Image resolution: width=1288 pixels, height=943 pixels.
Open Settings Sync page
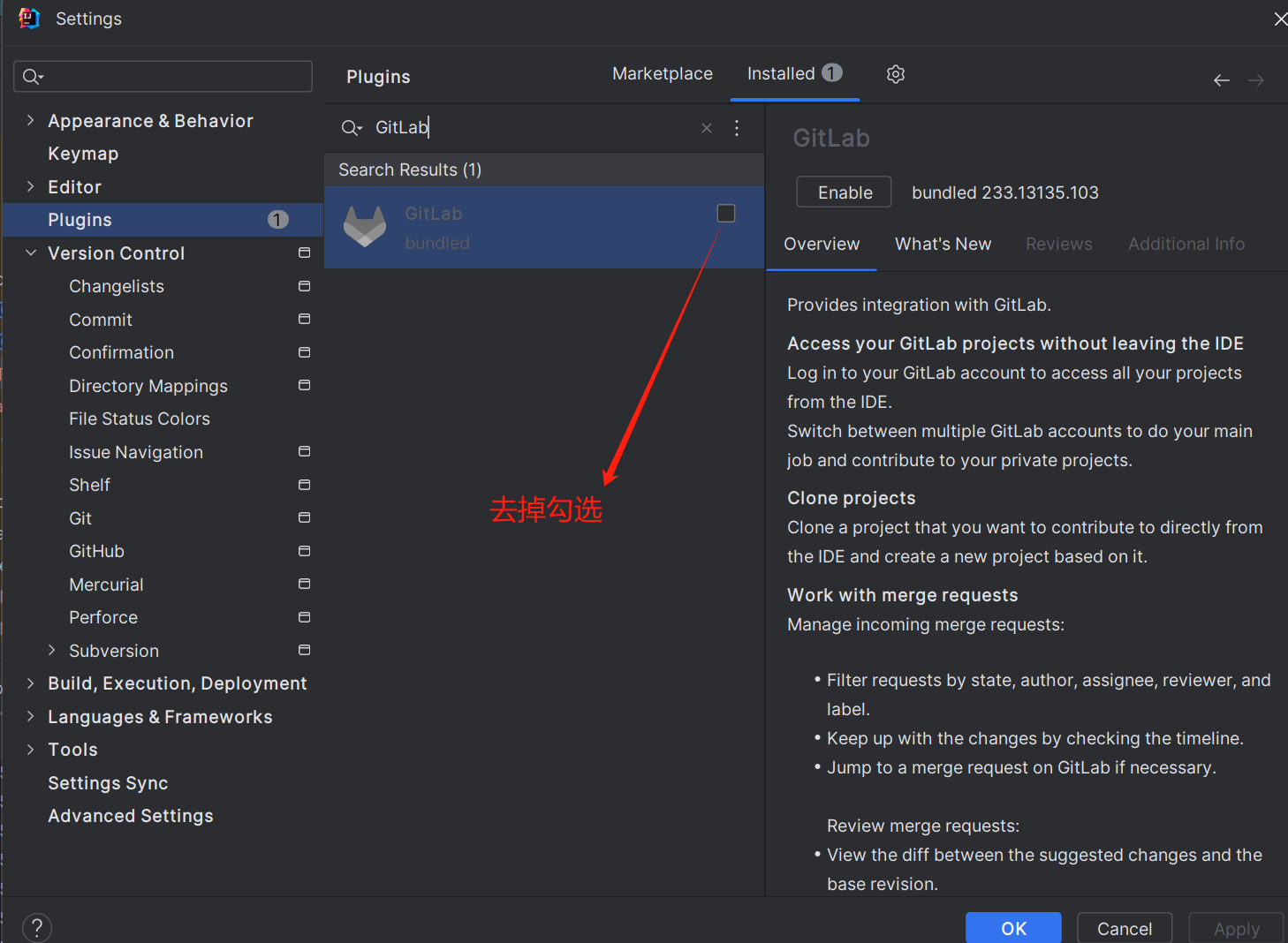(x=108, y=783)
